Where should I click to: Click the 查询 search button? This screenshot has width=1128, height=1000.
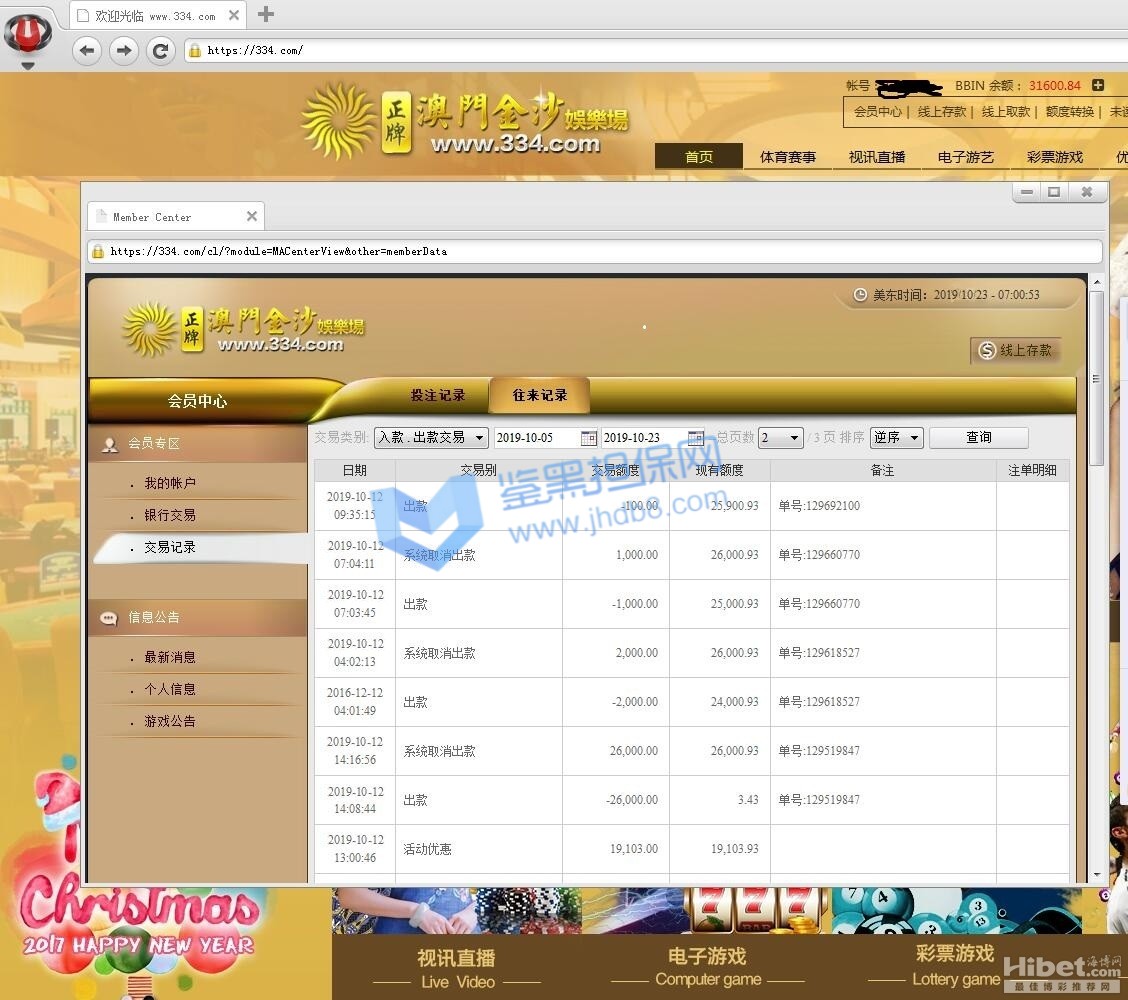click(978, 438)
